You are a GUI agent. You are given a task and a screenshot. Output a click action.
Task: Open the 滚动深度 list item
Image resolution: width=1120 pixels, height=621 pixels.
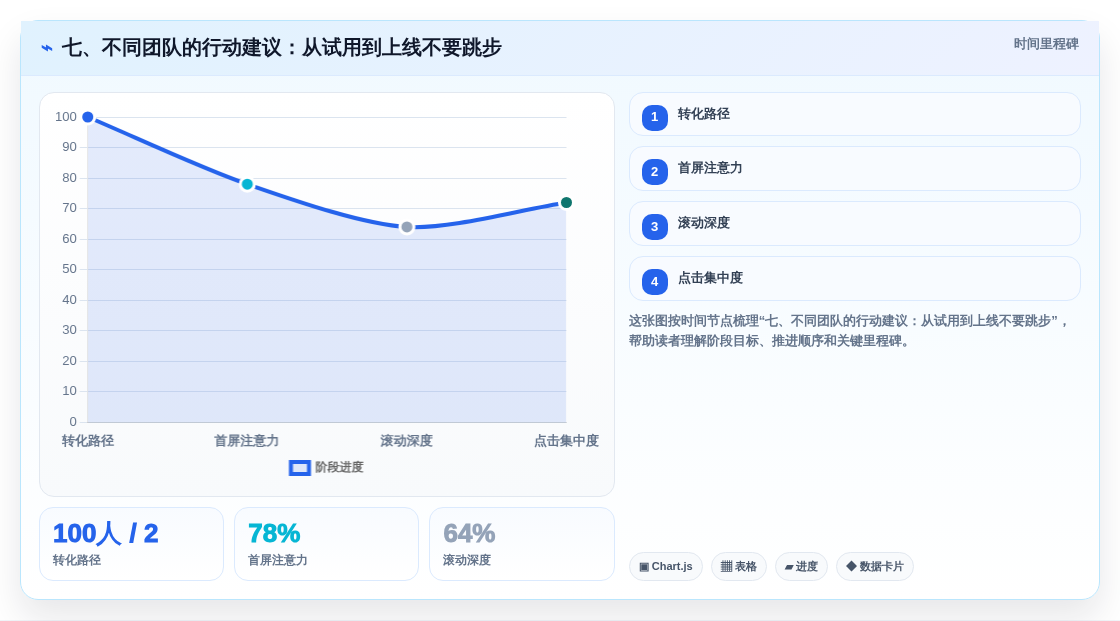[854, 224]
